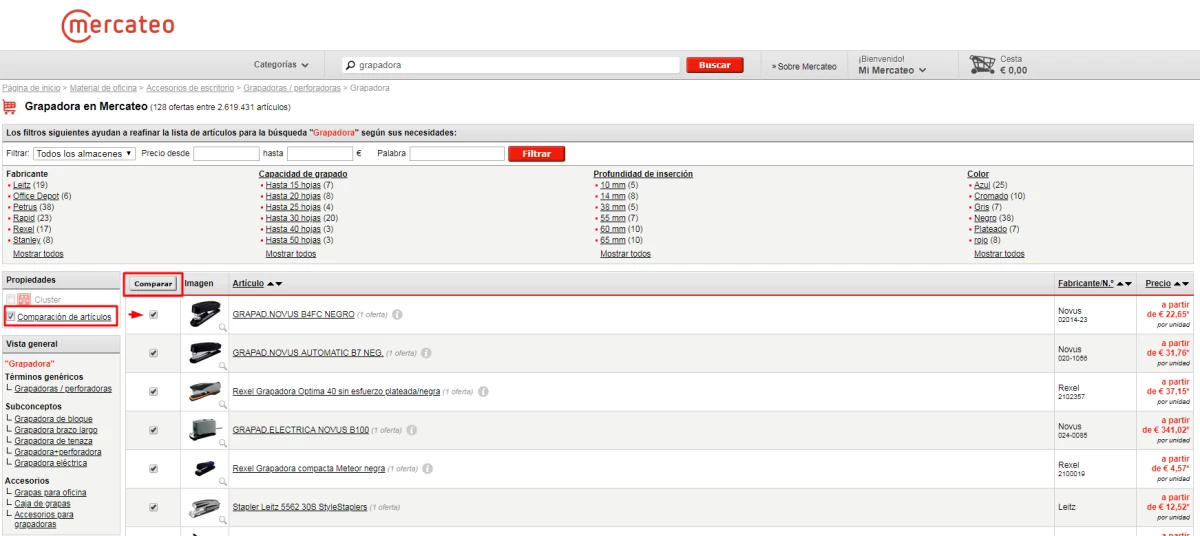Filter by color Azul
1200x536 pixels.
[x=982, y=185]
